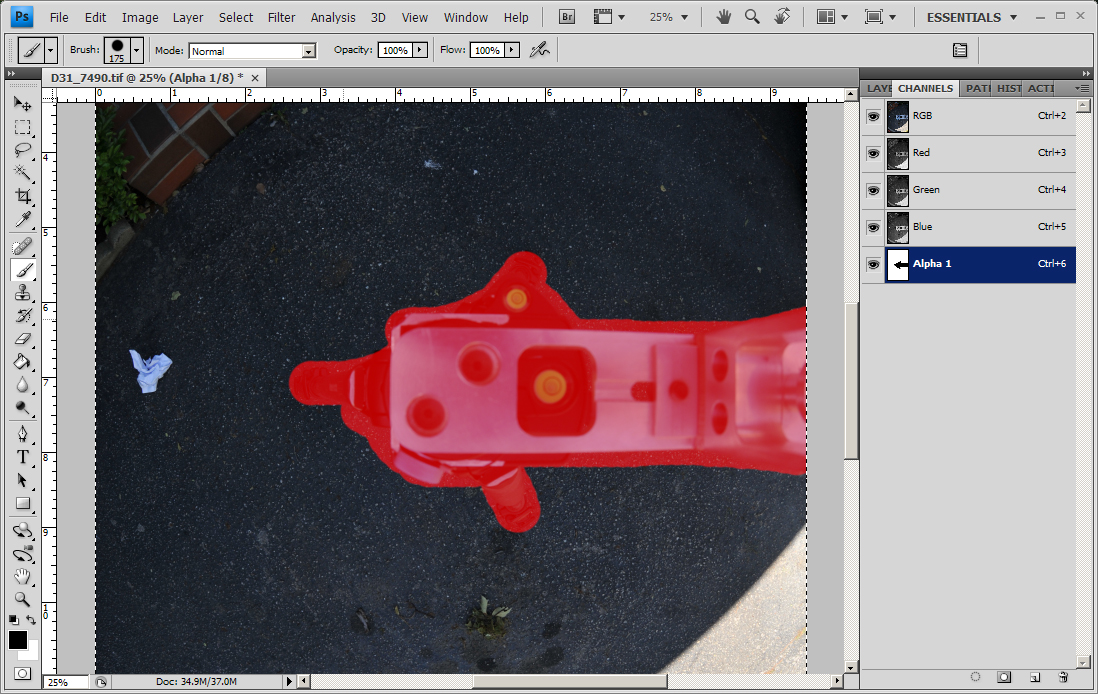Screen dimensions: 1098x694
Task: Open the File menu
Action: click(59, 18)
